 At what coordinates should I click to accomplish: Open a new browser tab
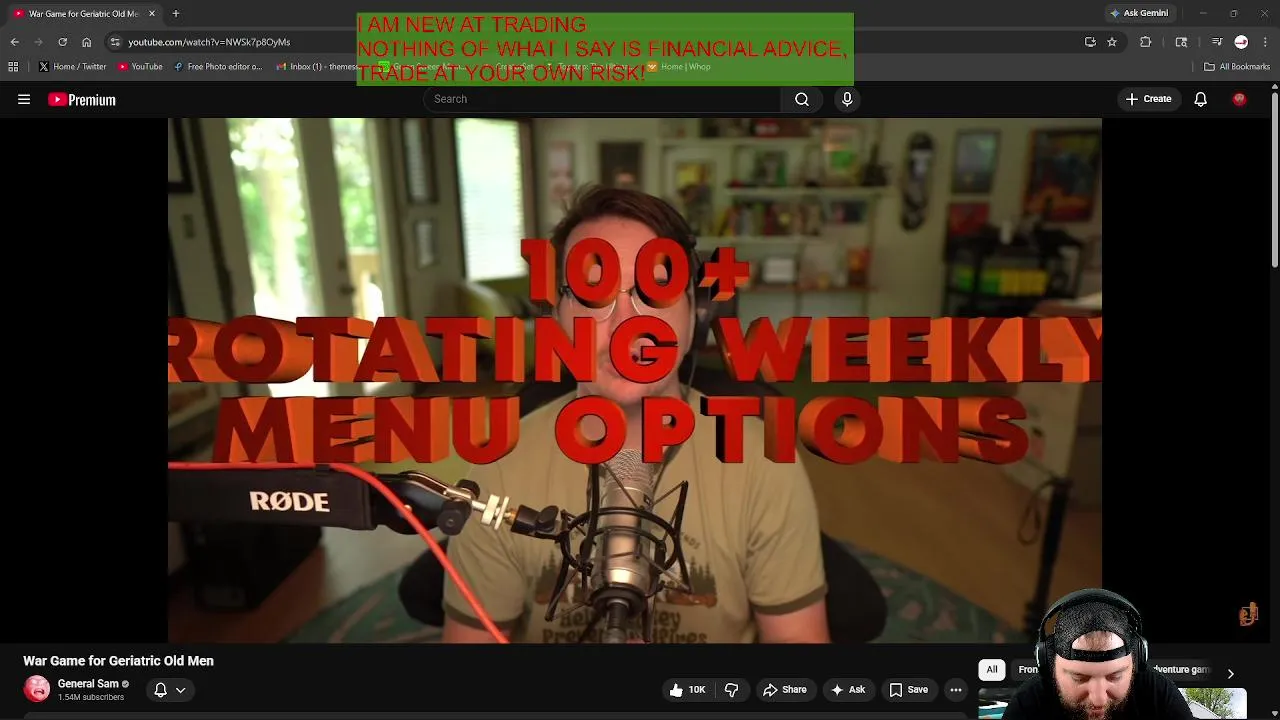click(x=175, y=13)
